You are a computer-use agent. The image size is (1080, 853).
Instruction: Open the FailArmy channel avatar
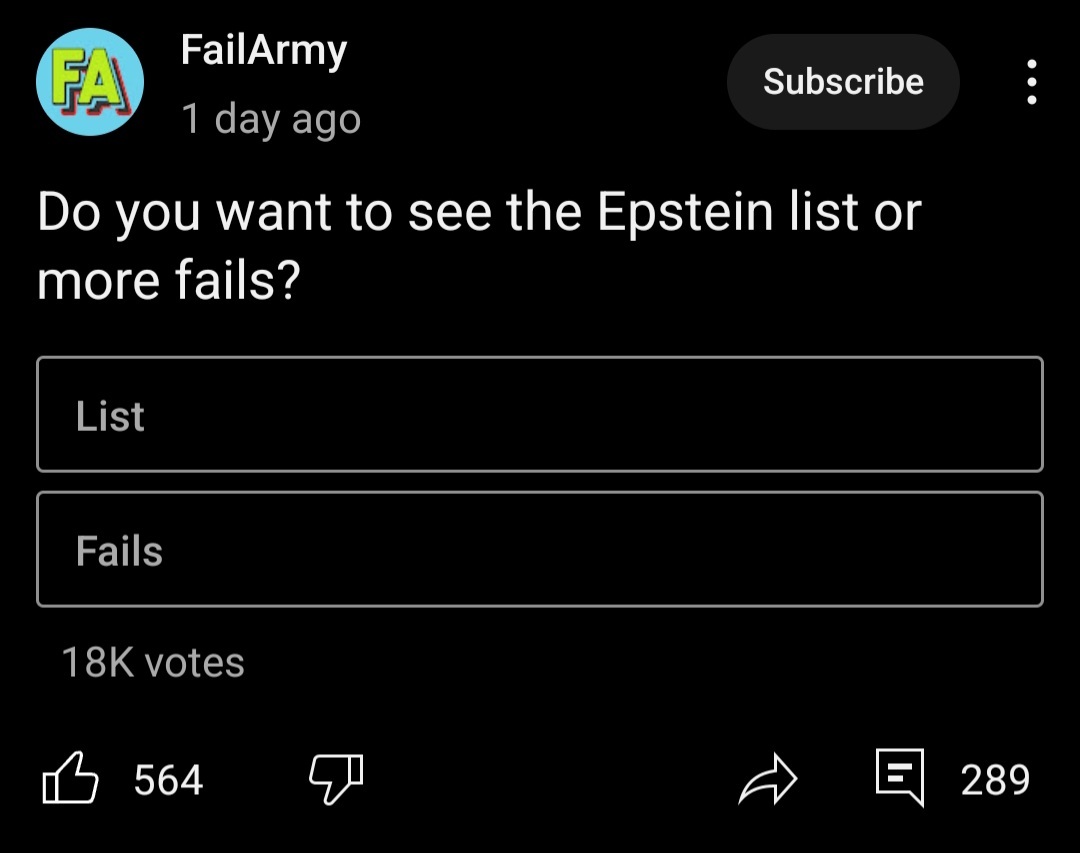[x=90, y=82]
